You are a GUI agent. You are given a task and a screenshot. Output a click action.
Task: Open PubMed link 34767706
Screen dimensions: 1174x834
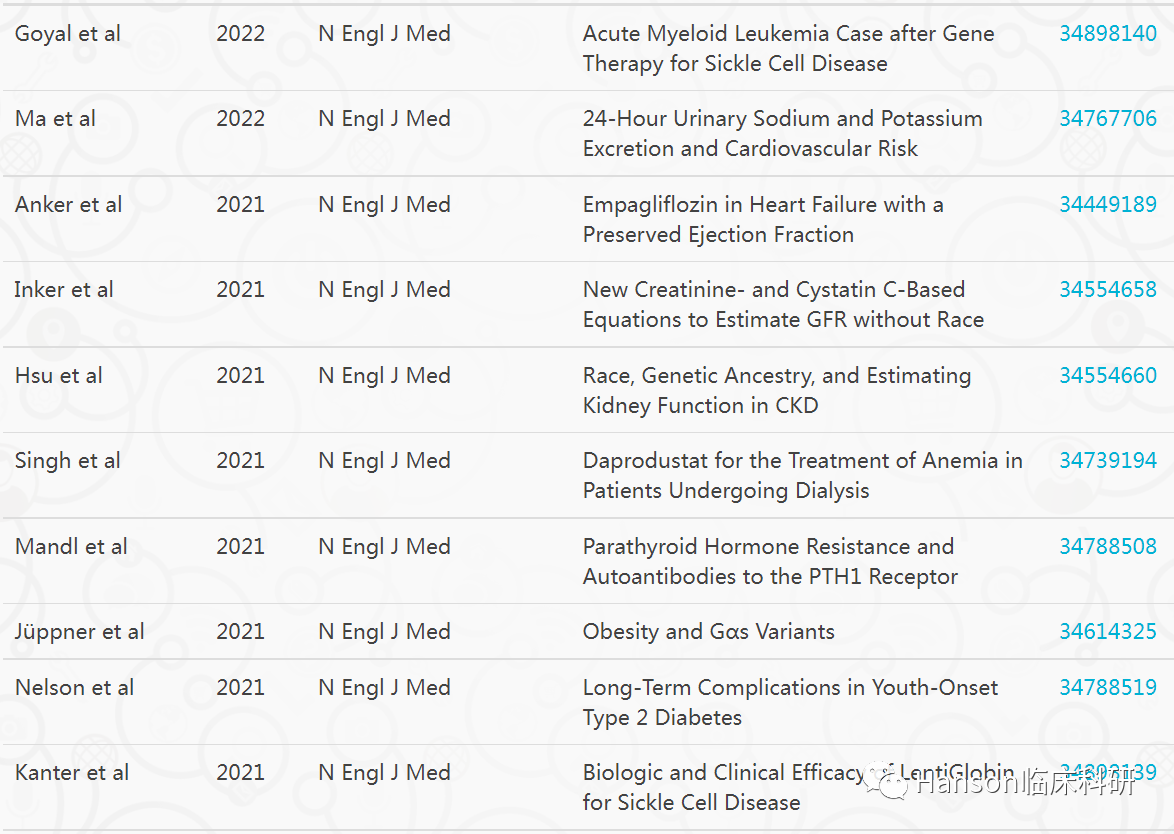click(x=1107, y=118)
